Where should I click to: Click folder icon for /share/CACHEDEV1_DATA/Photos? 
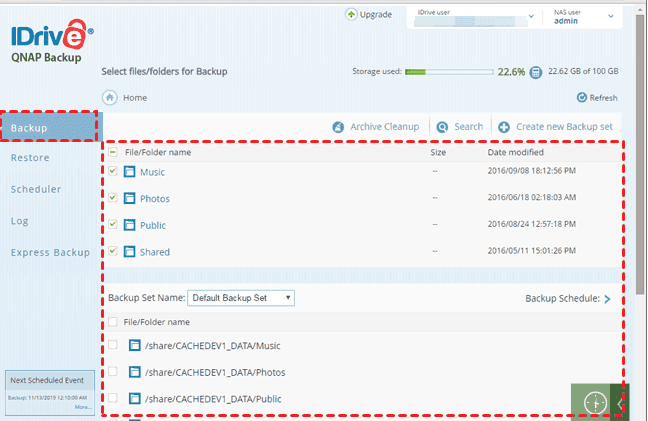click(x=134, y=372)
